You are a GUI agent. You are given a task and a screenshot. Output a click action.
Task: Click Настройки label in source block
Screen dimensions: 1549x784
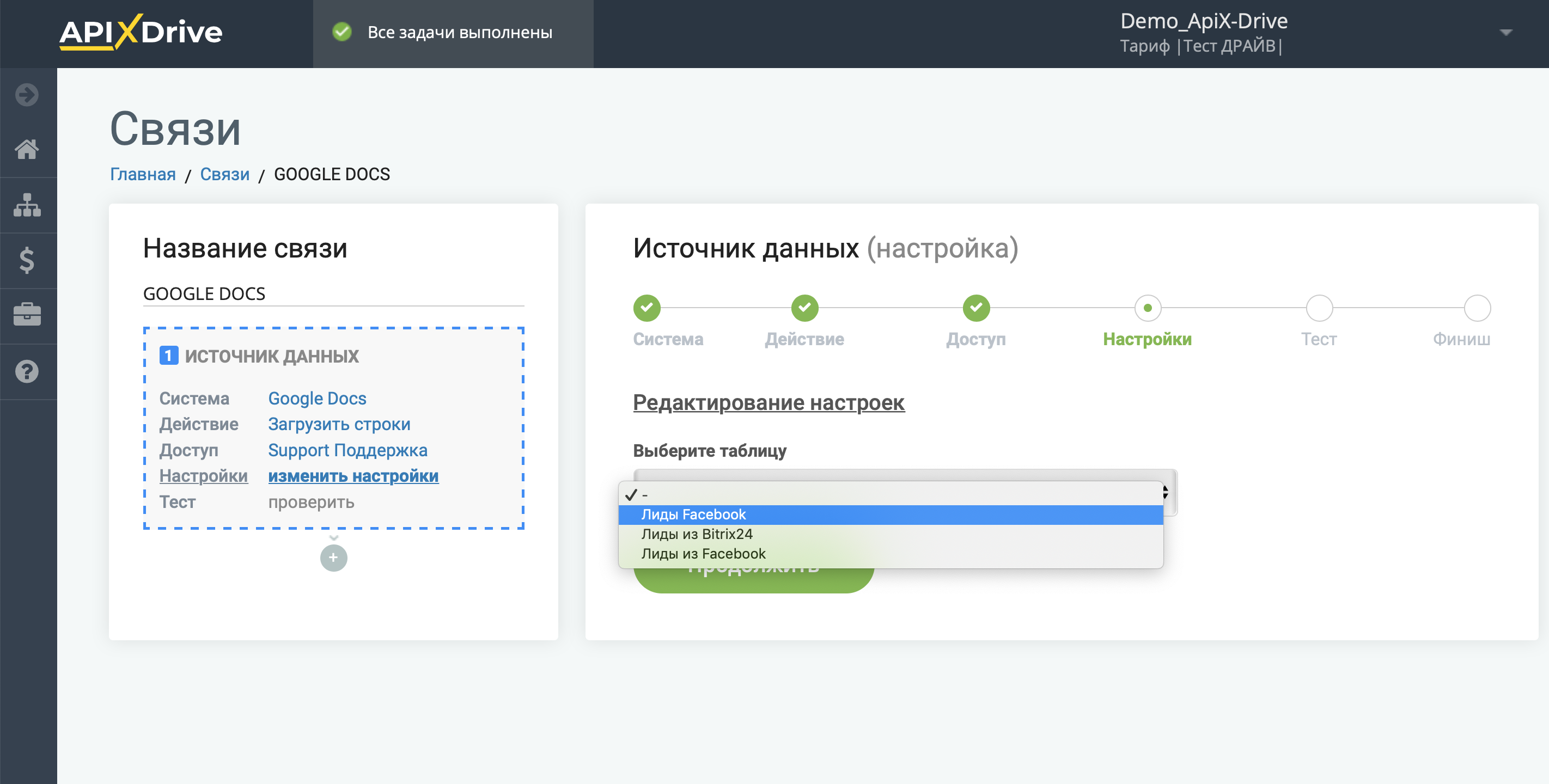click(x=203, y=476)
